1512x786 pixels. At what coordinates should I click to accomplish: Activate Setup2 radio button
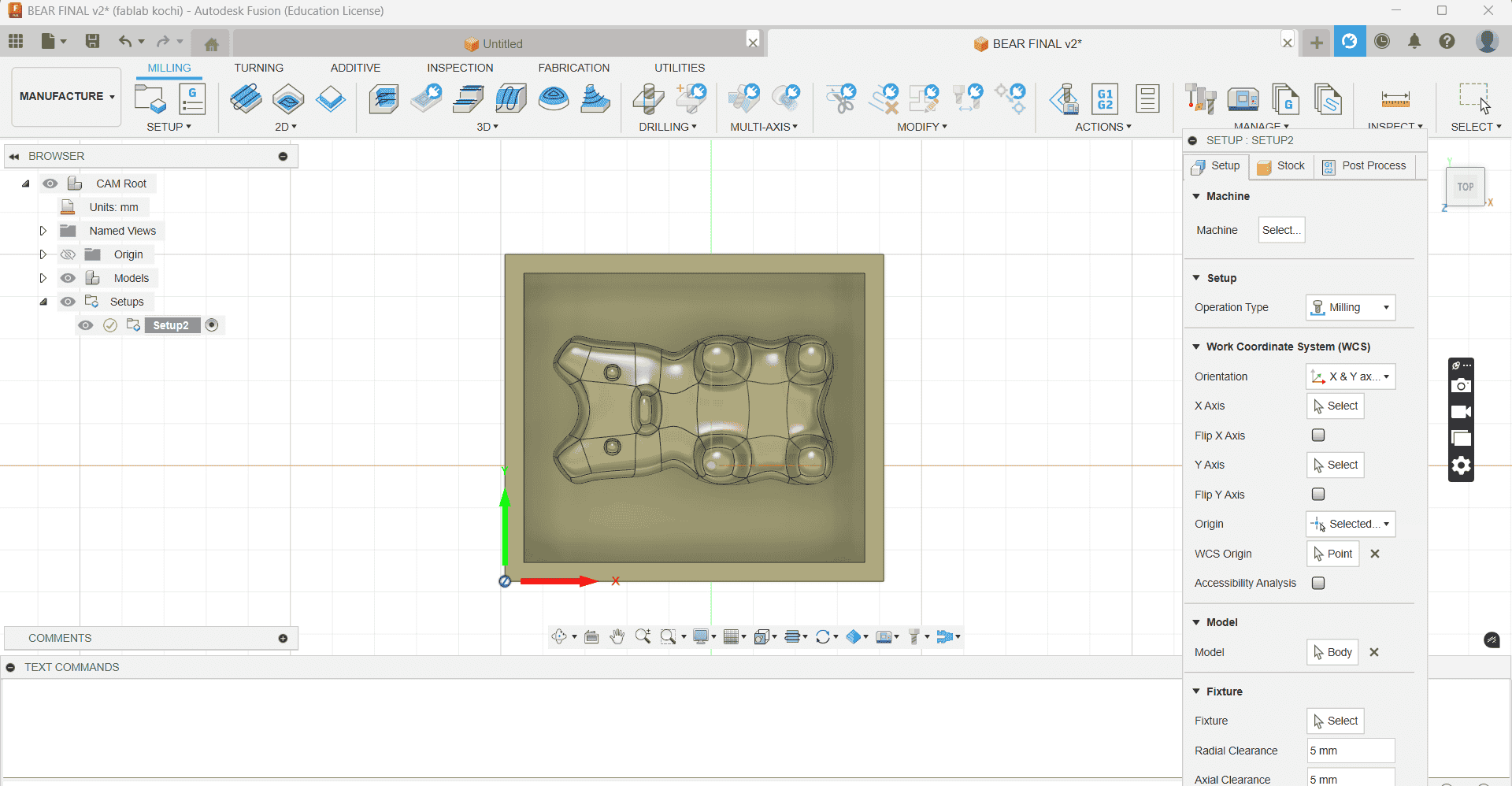(212, 325)
